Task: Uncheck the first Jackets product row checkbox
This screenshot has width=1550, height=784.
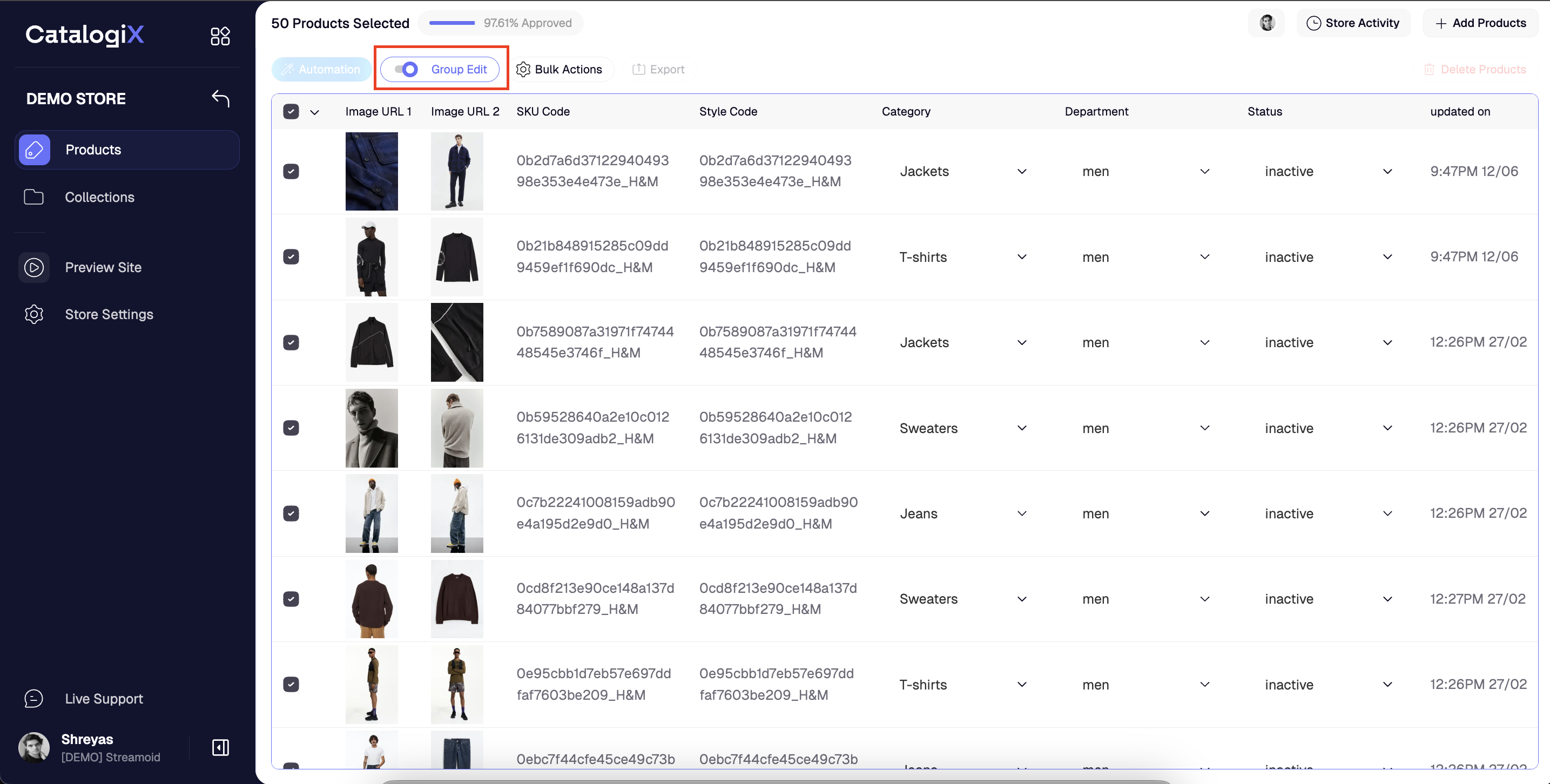Action: click(x=291, y=172)
